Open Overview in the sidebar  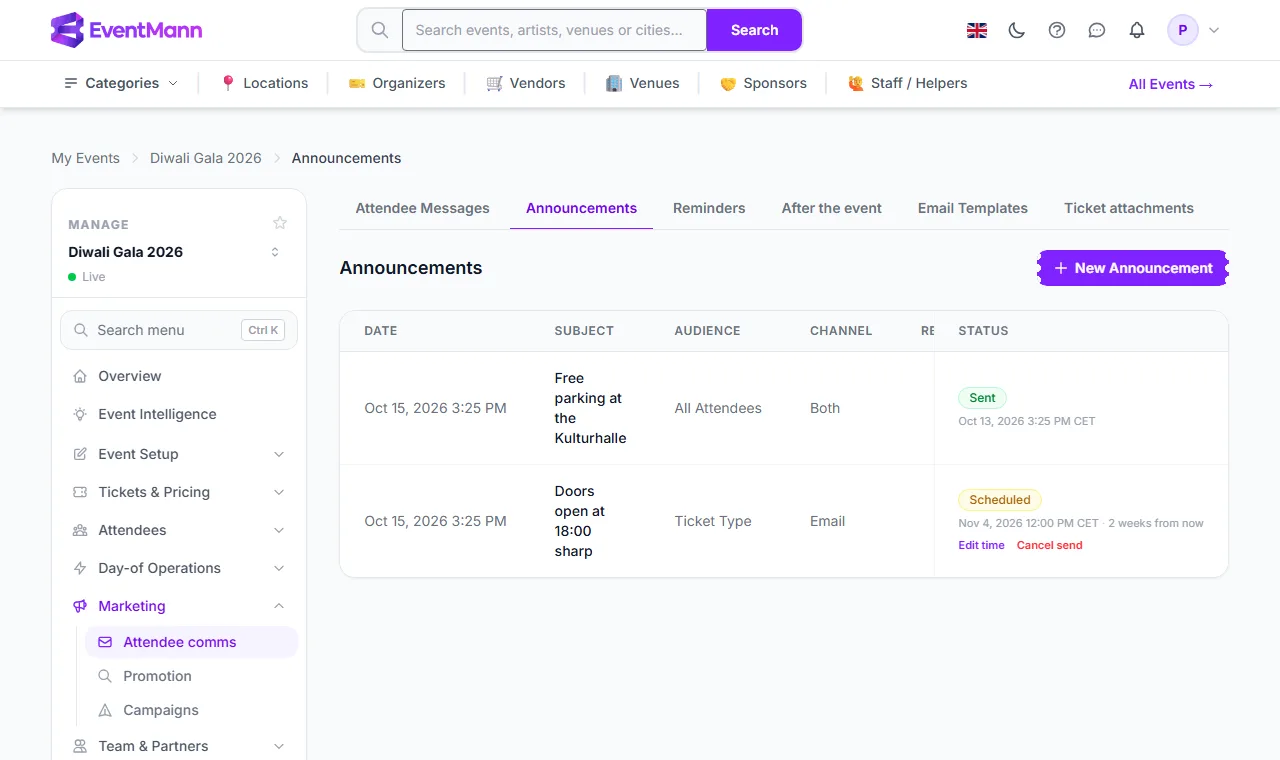coord(179,376)
